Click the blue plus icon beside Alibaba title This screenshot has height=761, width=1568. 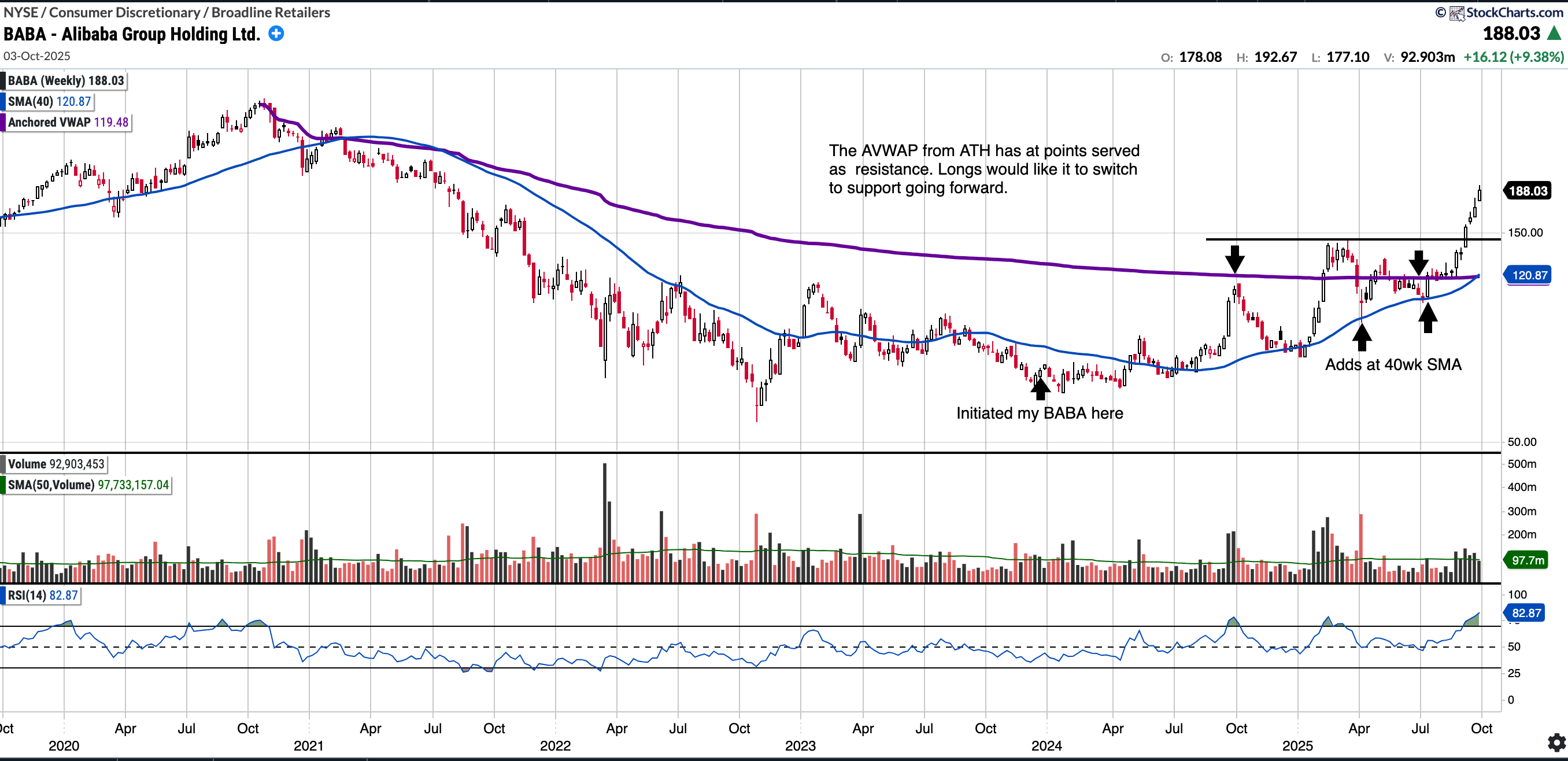(x=276, y=34)
